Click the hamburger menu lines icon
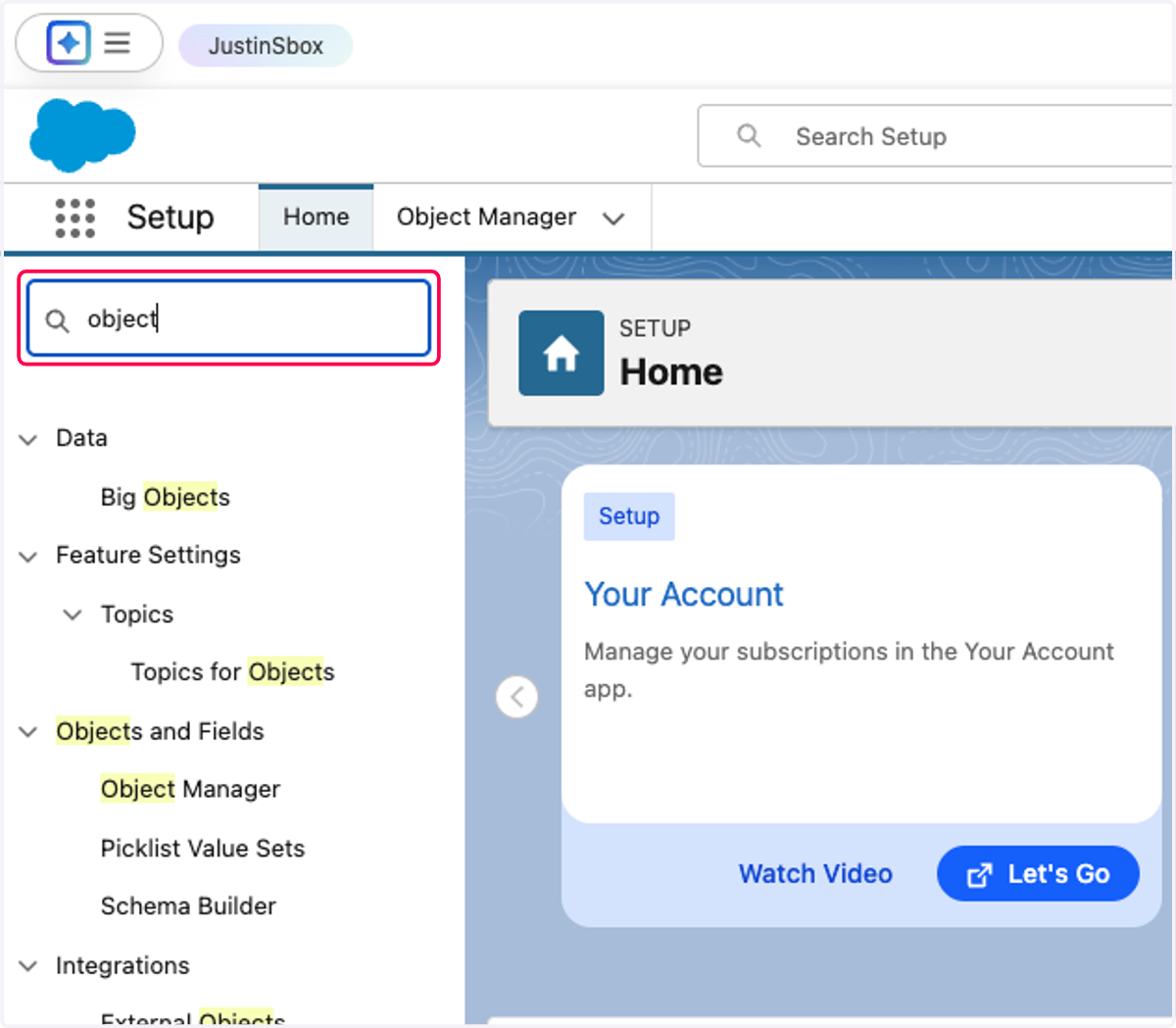 tap(118, 43)
